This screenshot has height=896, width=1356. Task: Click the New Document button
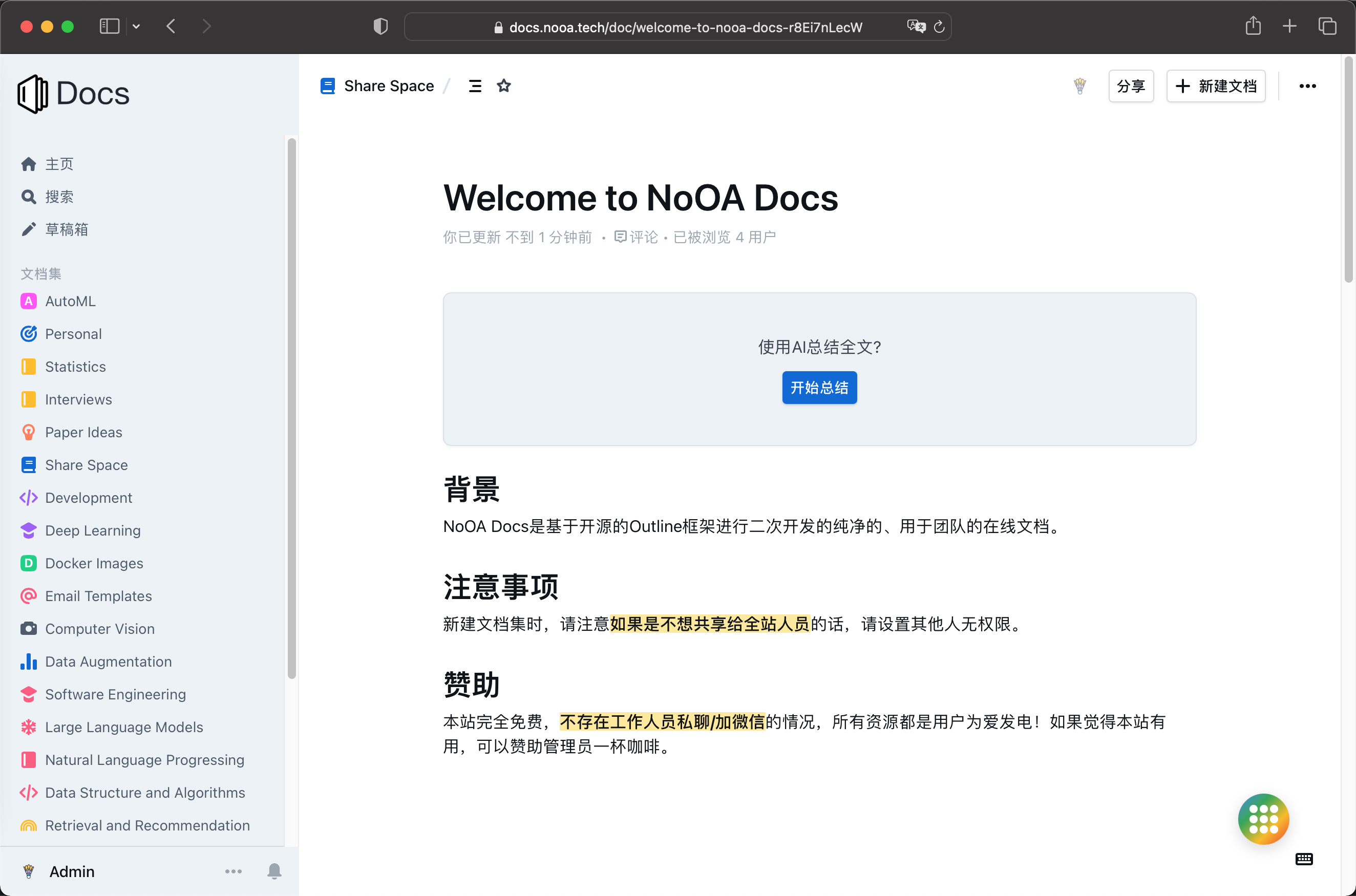tap(1215, 86)
